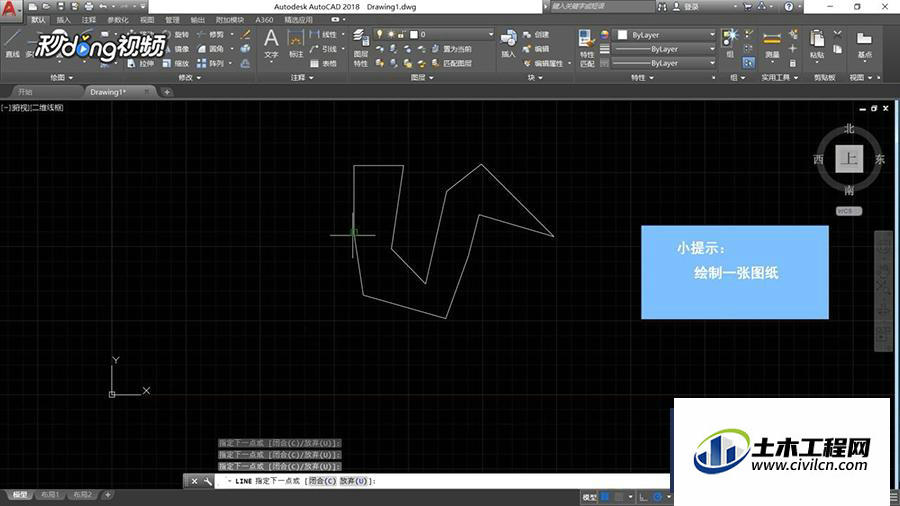Screen dimensions: 900x506
Task: Choose 放弃(U) option in command line
Action: click(x=353, y=481)
